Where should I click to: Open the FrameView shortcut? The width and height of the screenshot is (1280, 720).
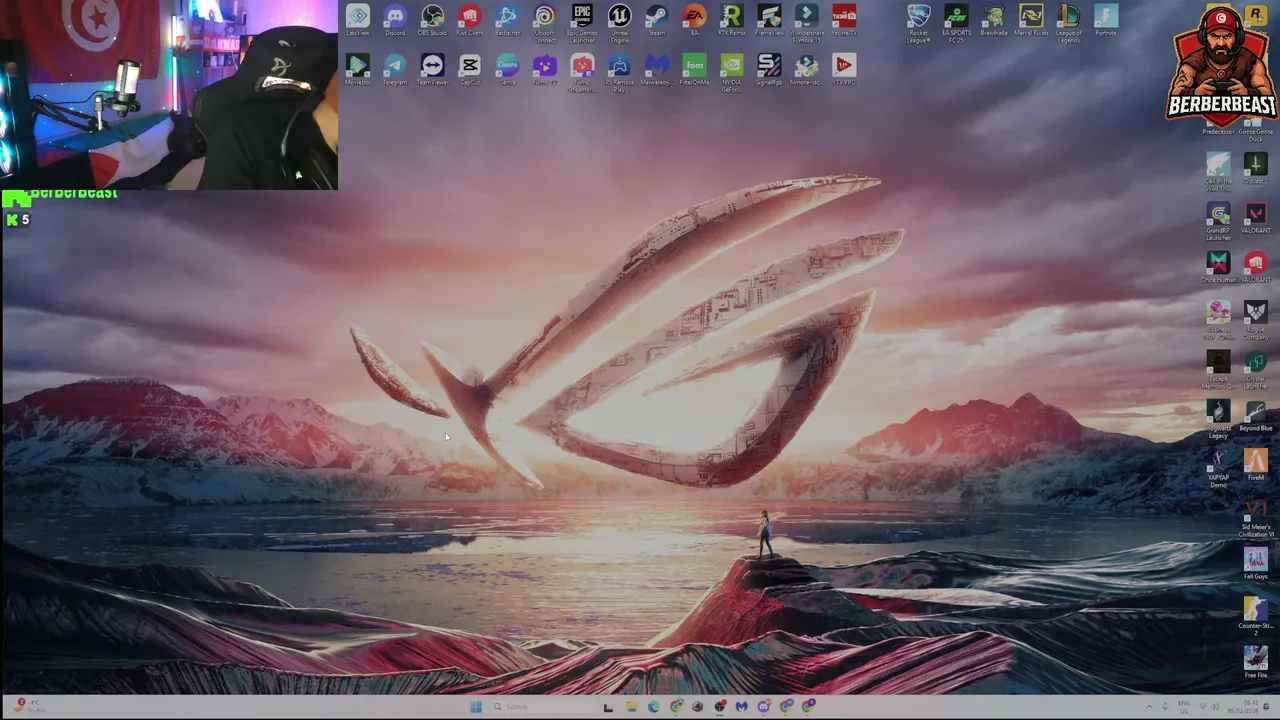(x=769, y=20)
